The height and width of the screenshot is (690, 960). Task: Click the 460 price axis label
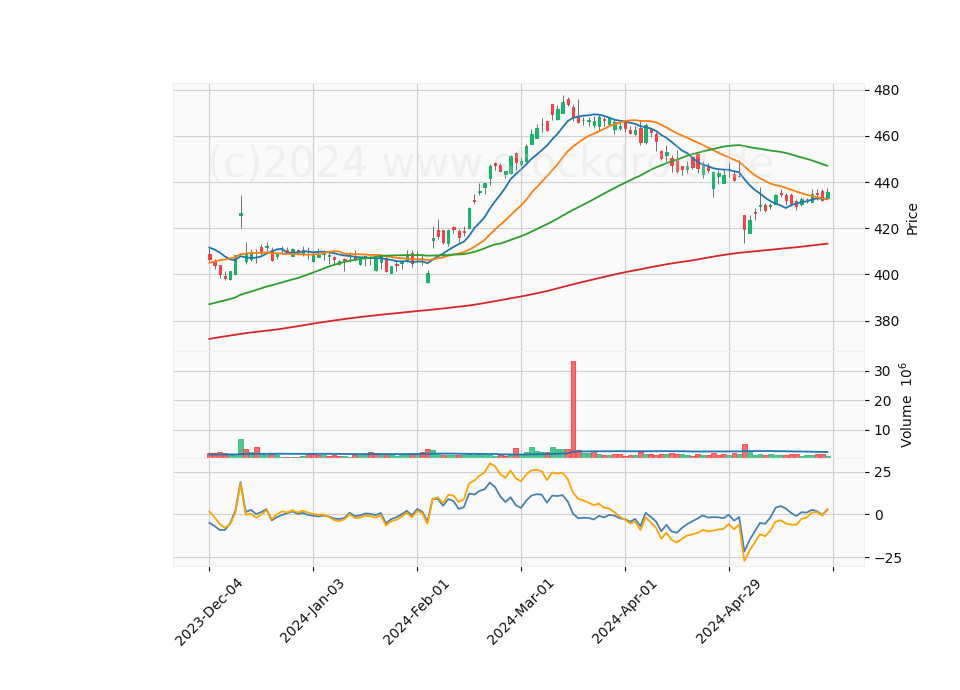pos(886,137)
